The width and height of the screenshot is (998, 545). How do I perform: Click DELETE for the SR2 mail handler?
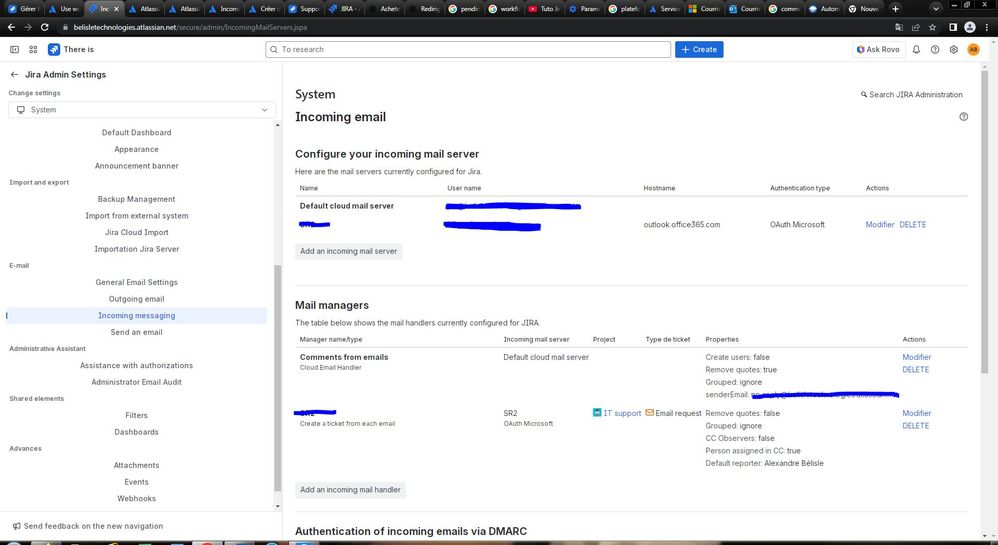[x=916, y=425]
